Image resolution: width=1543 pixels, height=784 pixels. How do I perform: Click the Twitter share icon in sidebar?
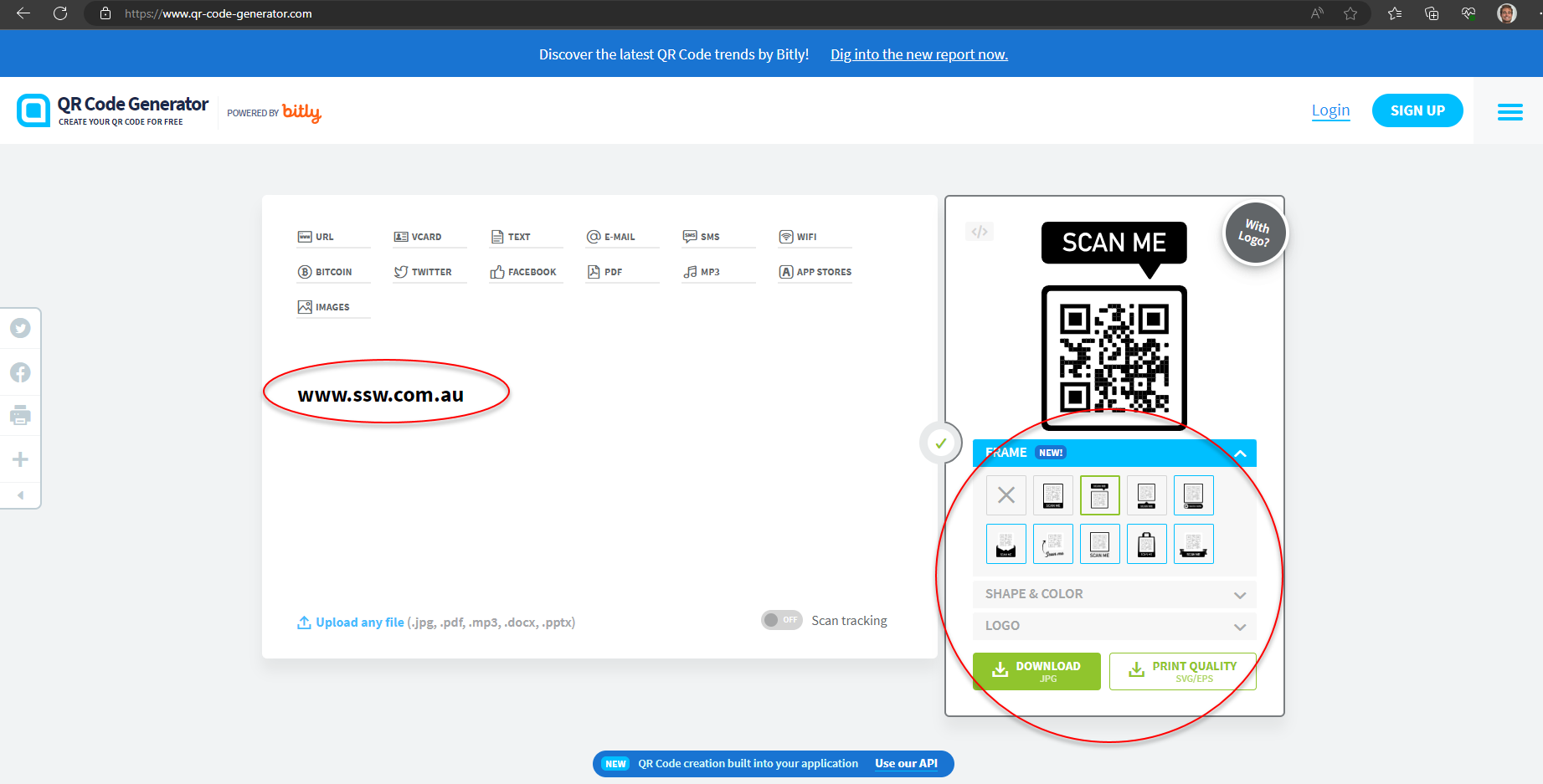(x=20, y=328)
